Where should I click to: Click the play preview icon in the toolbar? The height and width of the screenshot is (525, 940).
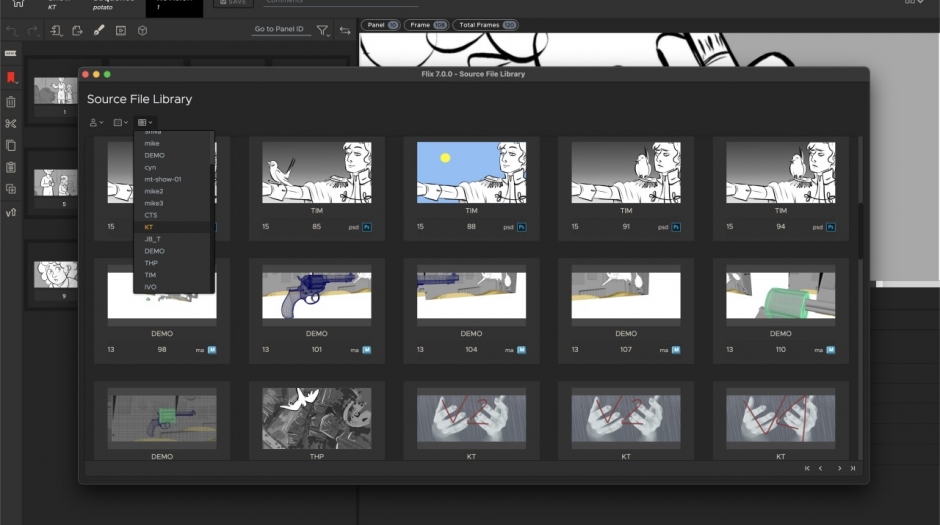(120, 31)
